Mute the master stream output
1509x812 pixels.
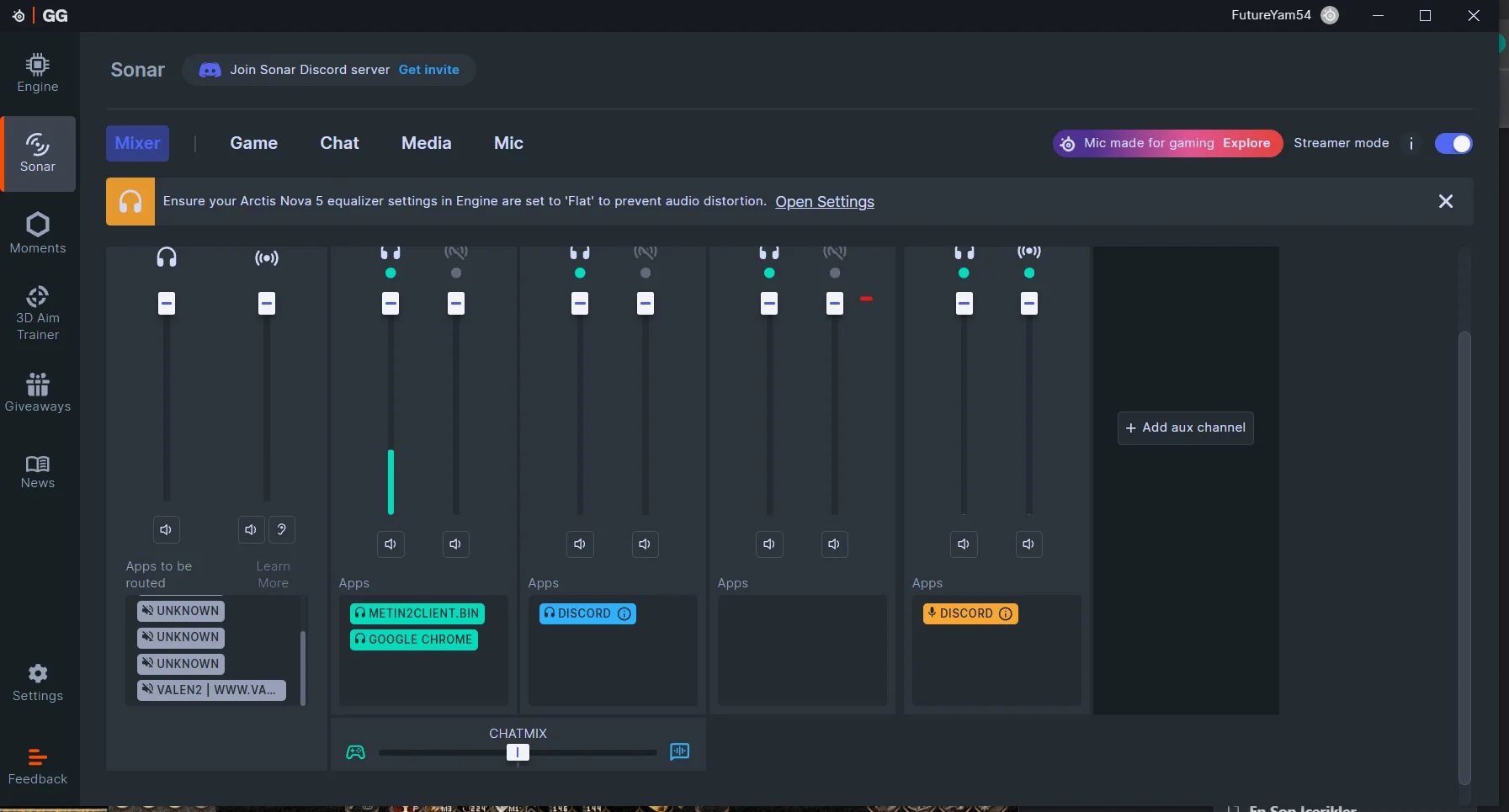point(251,529)
